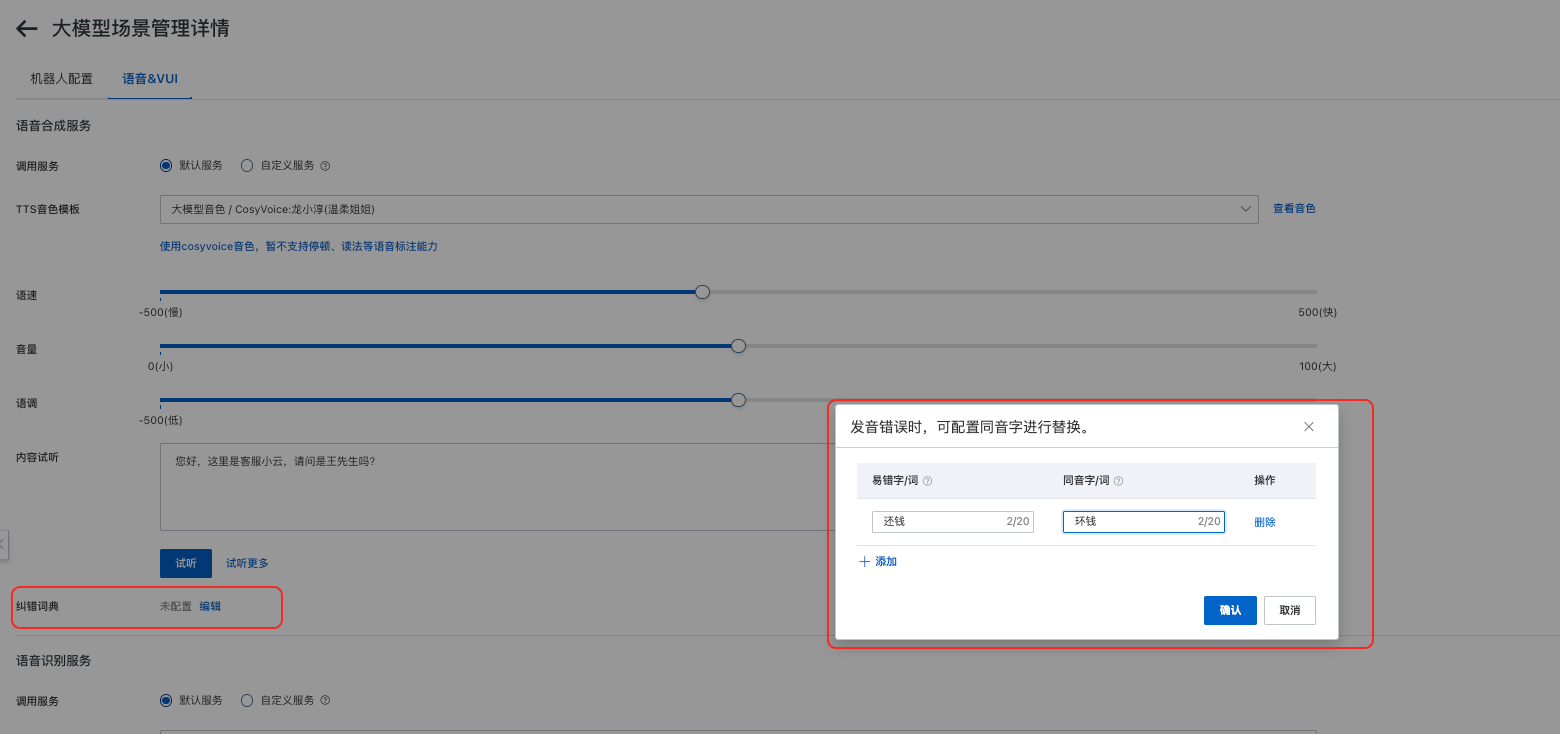The image size is (1560, 734).
Task: Close the 发音错误时 dialog with X
Action: click(x=1309, y=427)
